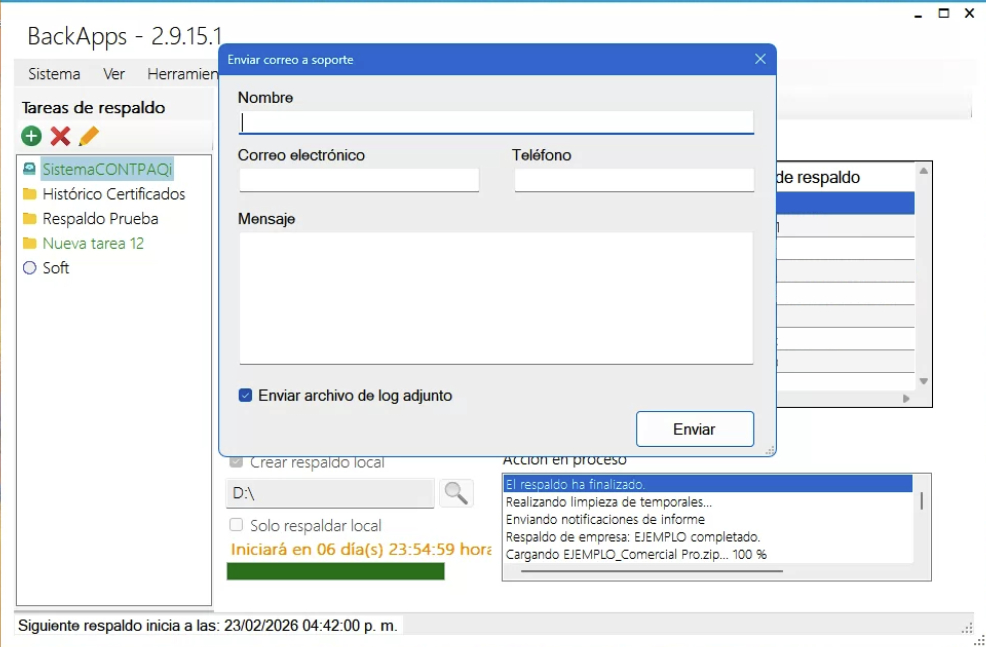Enable Solo respaldar local checkbox
This screenshot has height=647, width=986.
click(x=236, y=525)
